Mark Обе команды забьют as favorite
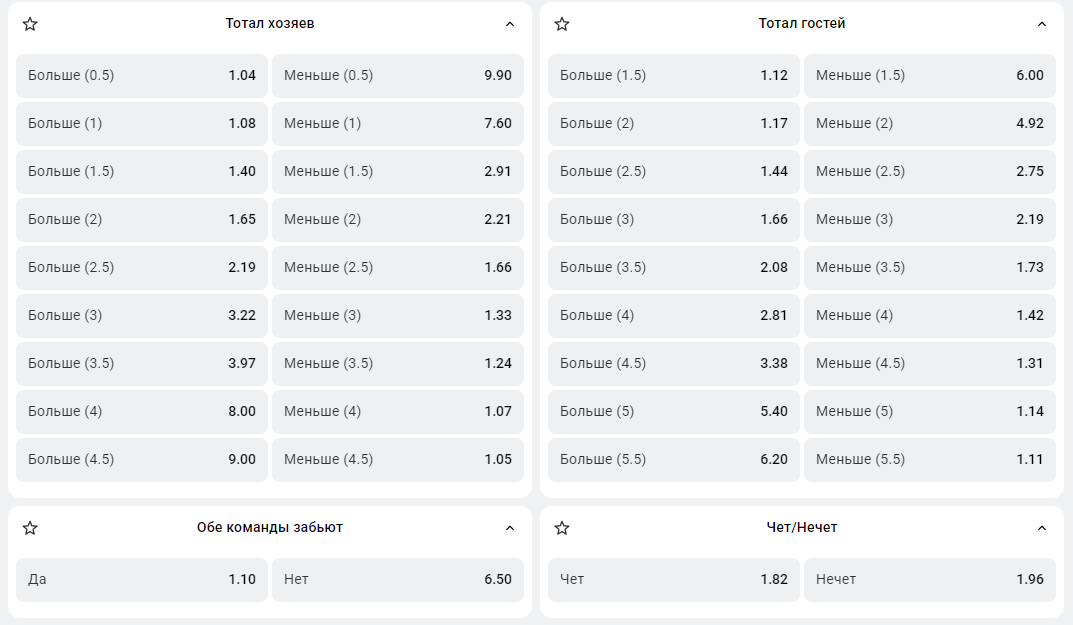1073x625 pixels. [x=30, y=528]
